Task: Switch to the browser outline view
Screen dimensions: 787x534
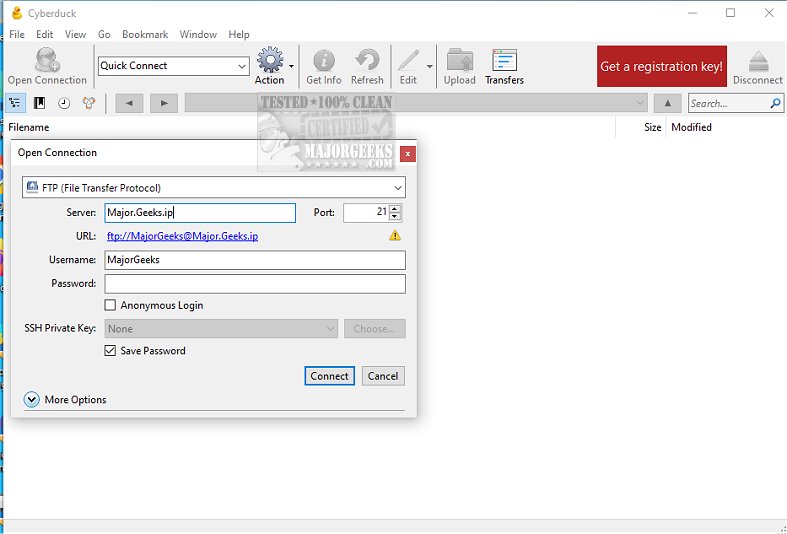Action: 15,103
